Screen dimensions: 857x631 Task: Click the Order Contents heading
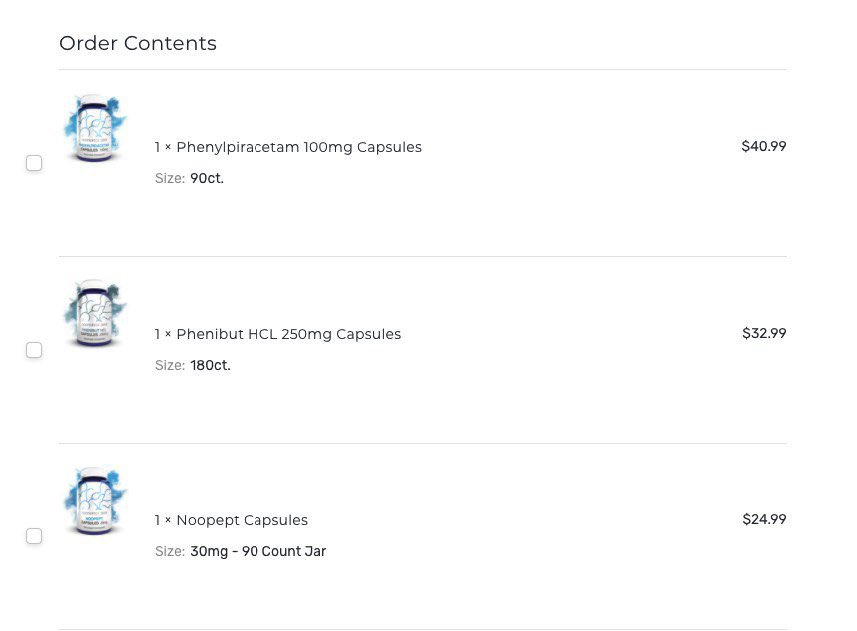click(138, 43)
